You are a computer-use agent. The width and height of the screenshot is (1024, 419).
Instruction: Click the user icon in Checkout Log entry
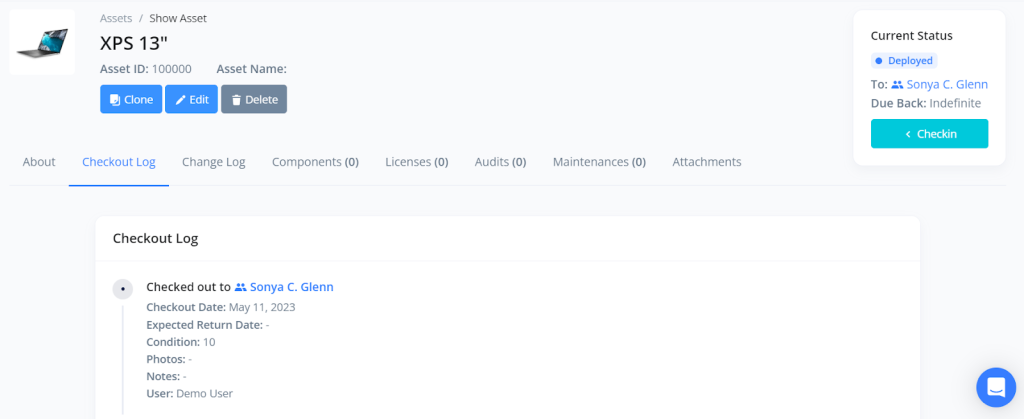(240, 287)
